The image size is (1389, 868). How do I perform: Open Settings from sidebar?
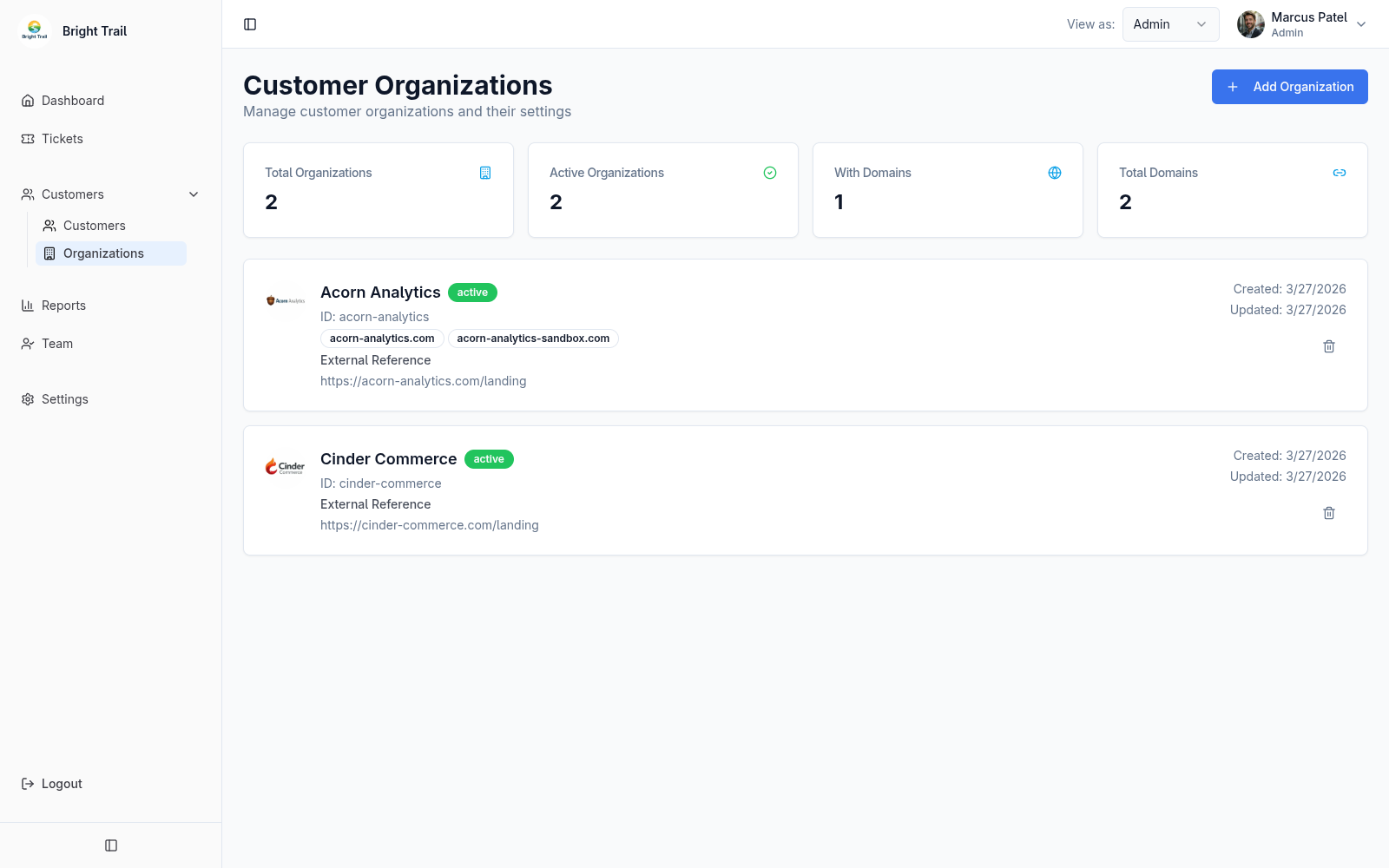[111, 399]
